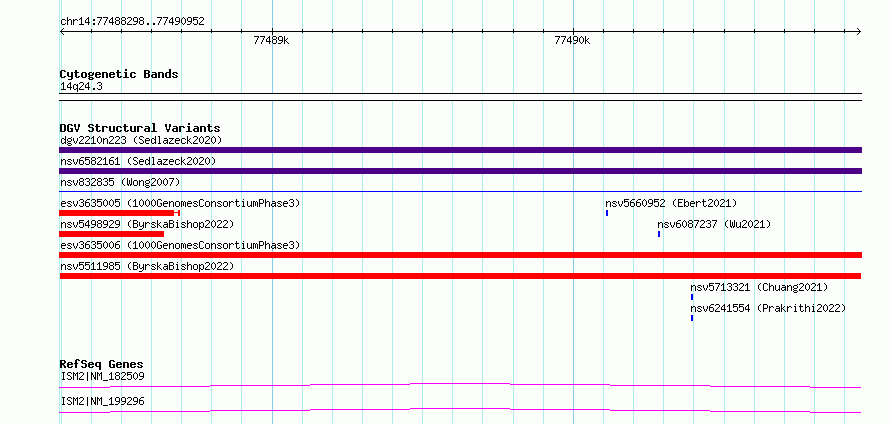Viewport: 890px width, 424px height.
Task: Open the nsv6582161 (Sedlazeck2020) variant label
Action: [x=138, y=161]
